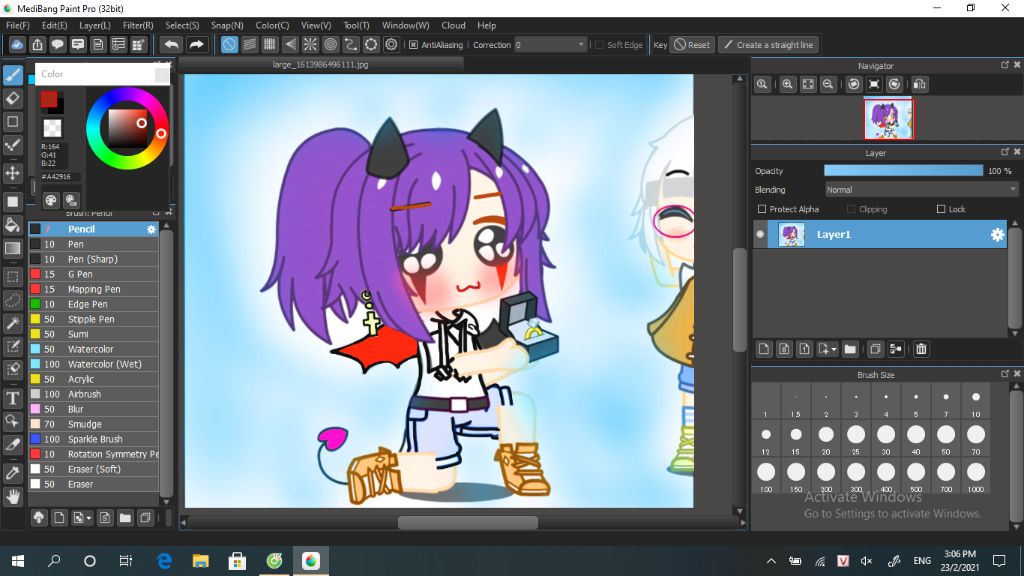Image resolution: width=1024 pixels, height=576 pixels.
Task: Click Zoom Out in Navigator
Action: 828,84
